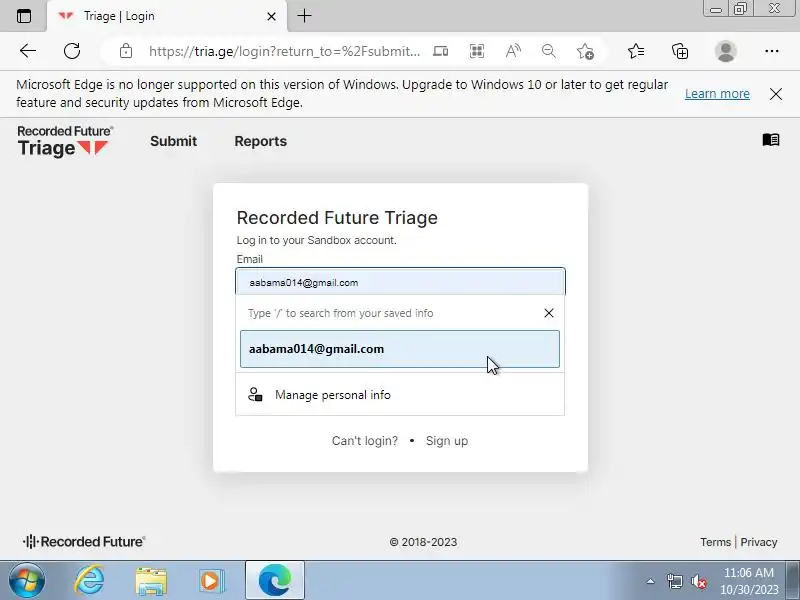Click the tria.ge URL address bar
The height and width of the screenshot is (600, 800).
tap(284, 51)
